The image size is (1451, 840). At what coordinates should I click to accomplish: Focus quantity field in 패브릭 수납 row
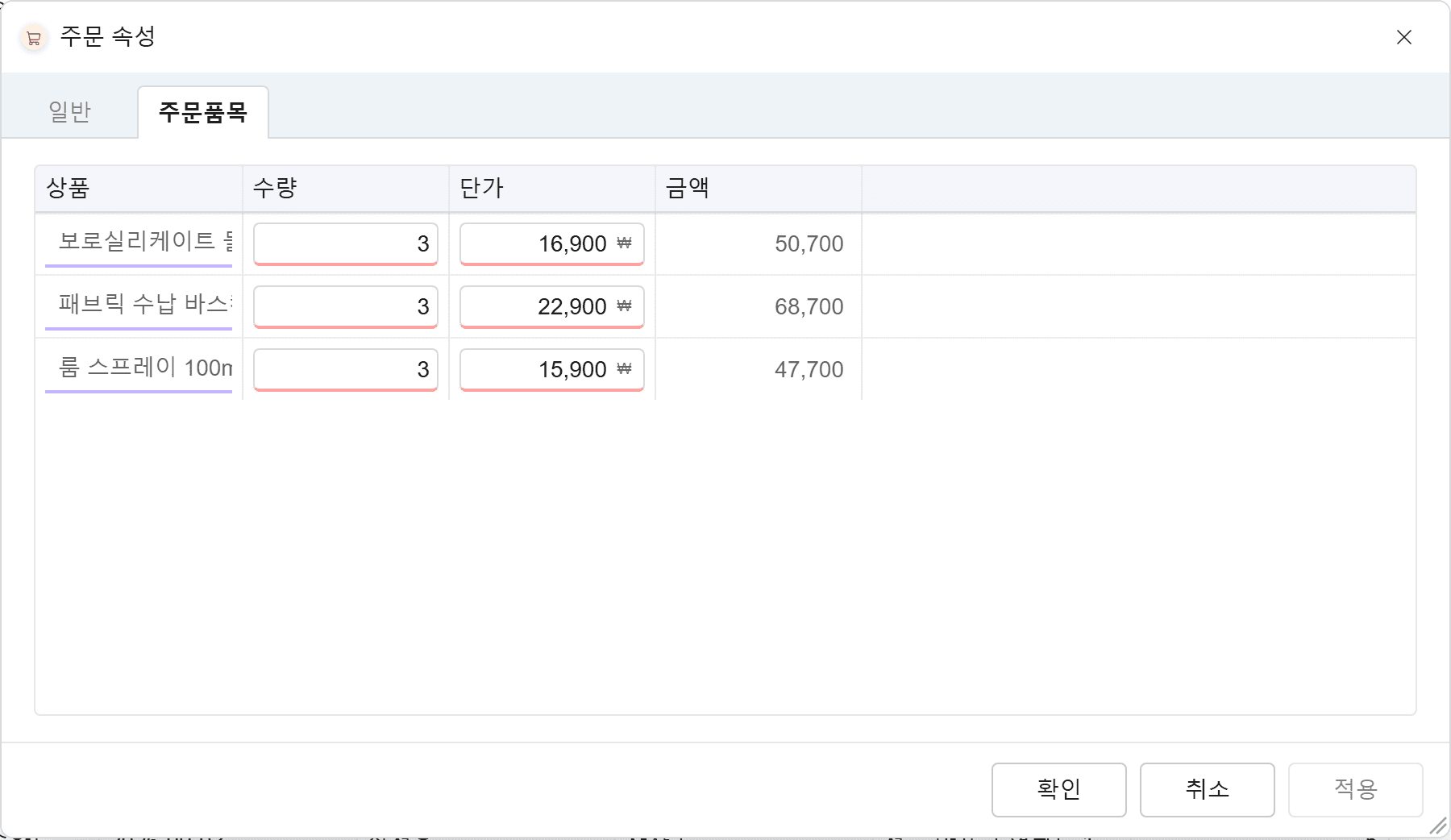pos(346,306)
